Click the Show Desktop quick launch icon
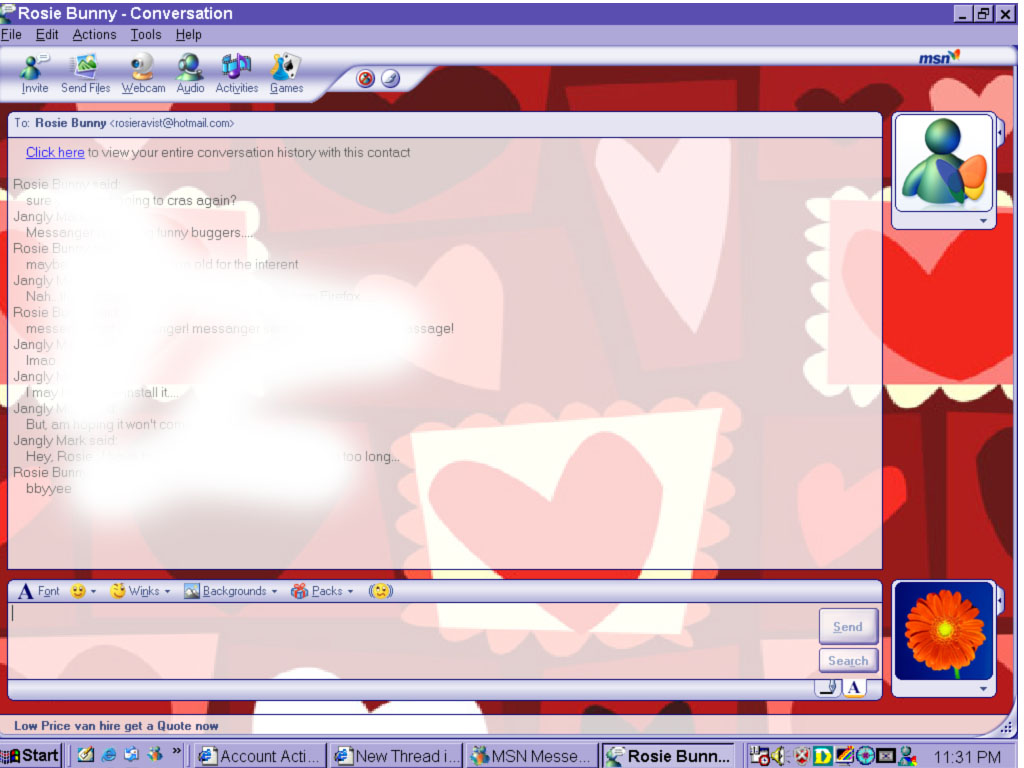Screen dimensions: 1024x768 click(86, 755)
